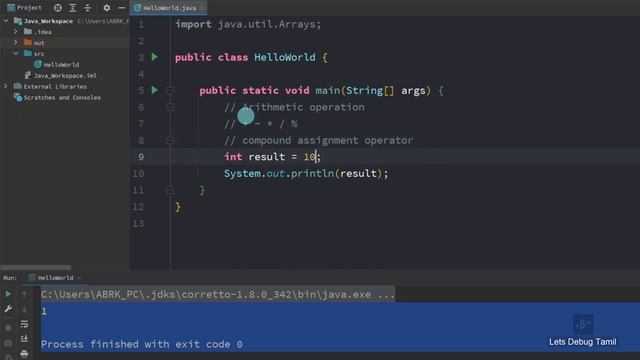This screenshot has height=360, width=640.
Task: Click the print console output icon
Action: click(24, 353)
